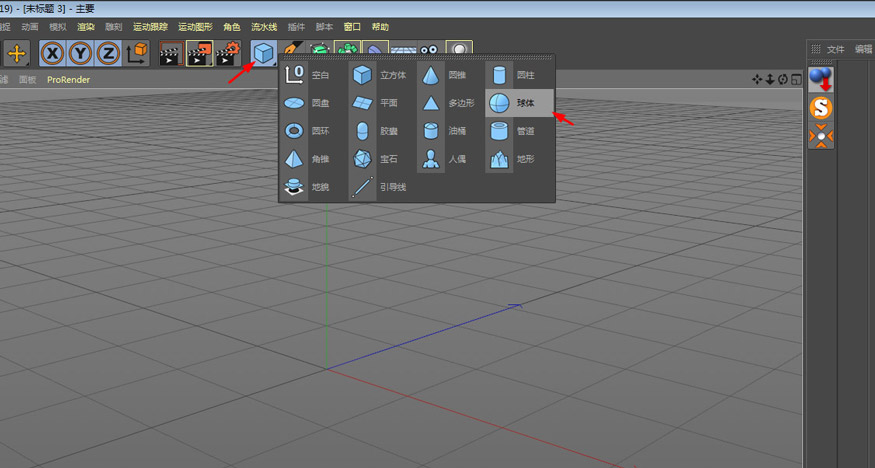Click the viewport rotate icon
The image size is (875, 468).
pos(783,80)
